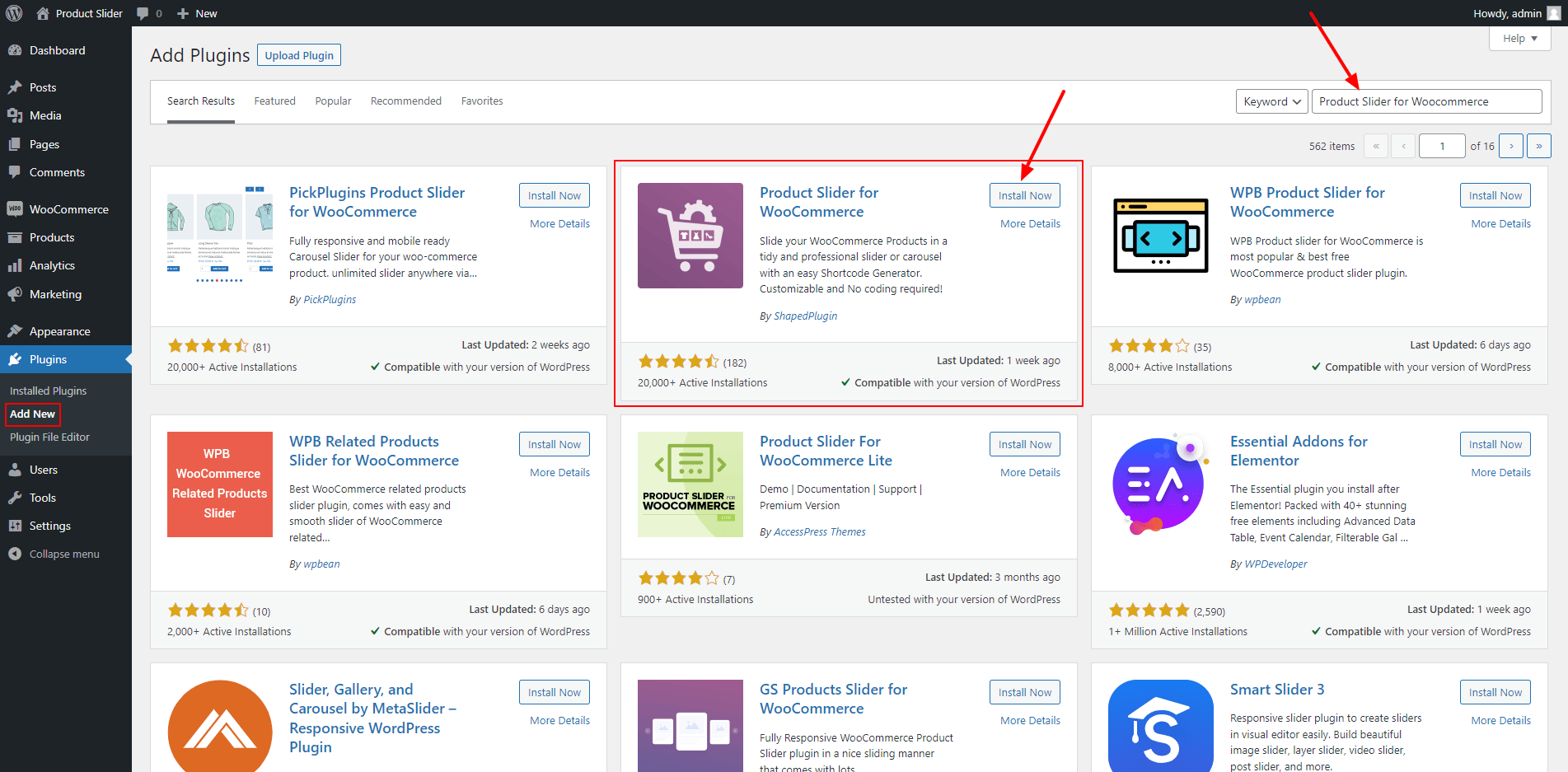The height and width of the screenshot is (772, 1568).
Task: Go to next page of plugin results
Action: tap(1510, 146)
